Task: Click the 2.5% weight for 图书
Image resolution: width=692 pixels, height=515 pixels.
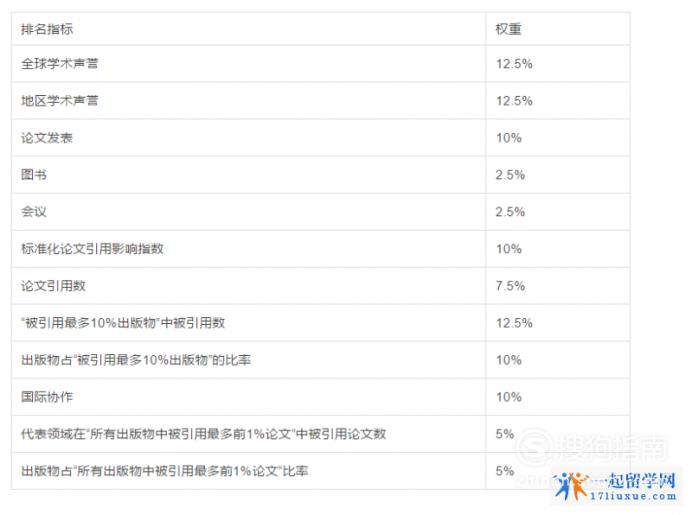Action: [x=510, y=175]
